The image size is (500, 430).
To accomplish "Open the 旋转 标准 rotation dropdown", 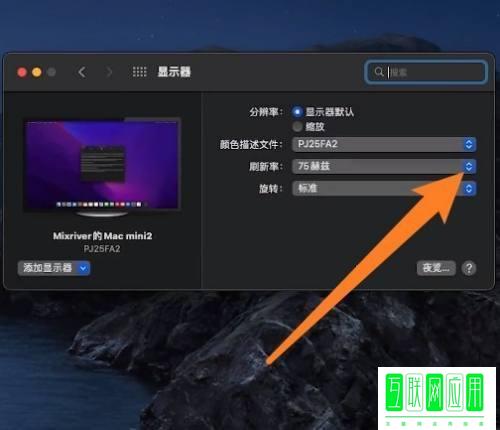I will (x=384, y=188).
